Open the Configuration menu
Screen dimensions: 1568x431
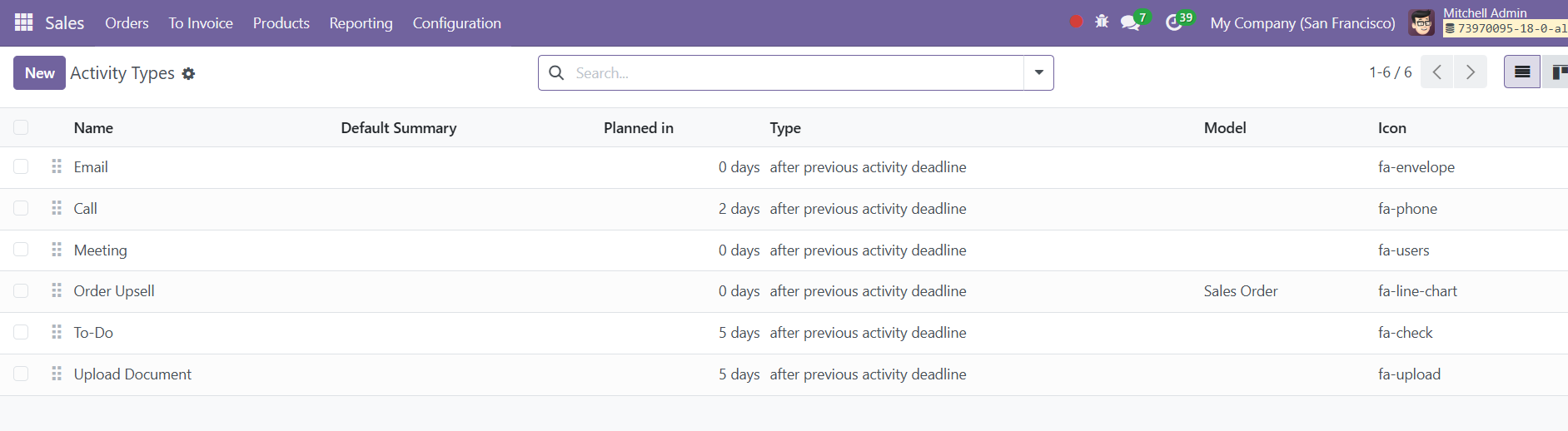tap(457, 23)
